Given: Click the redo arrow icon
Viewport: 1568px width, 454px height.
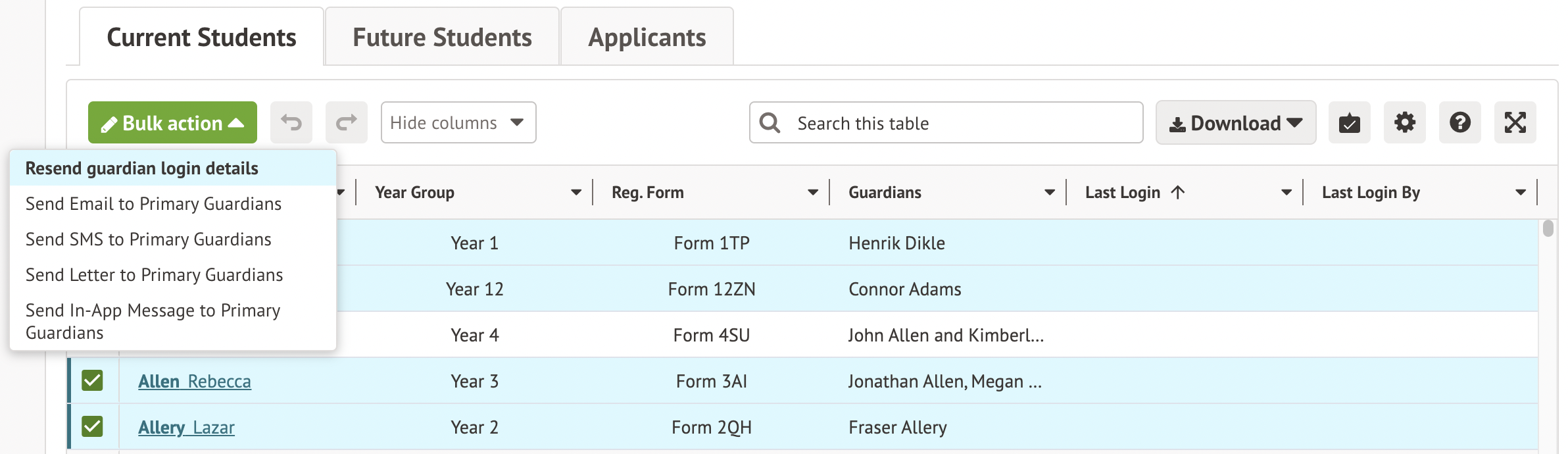Looking at the screenshot, I should [x=346, y=122].
